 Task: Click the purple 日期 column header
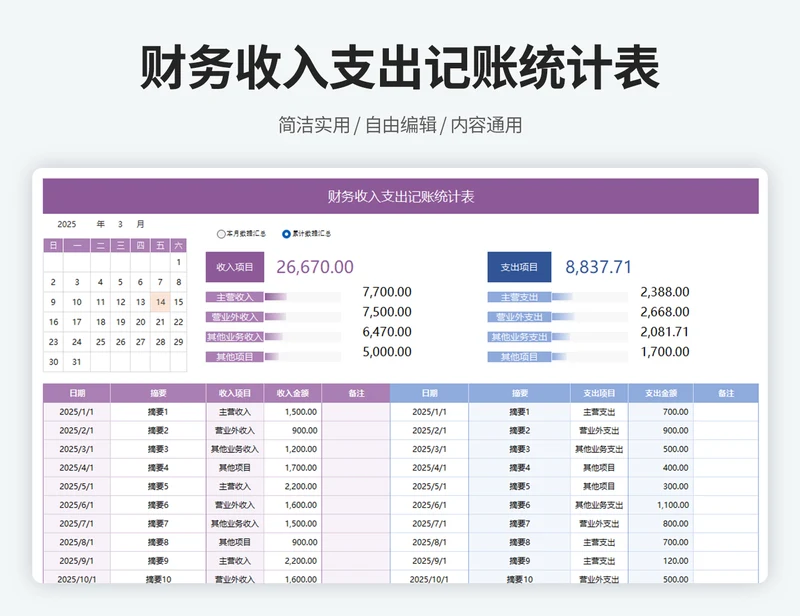click(x=77, y=393)
